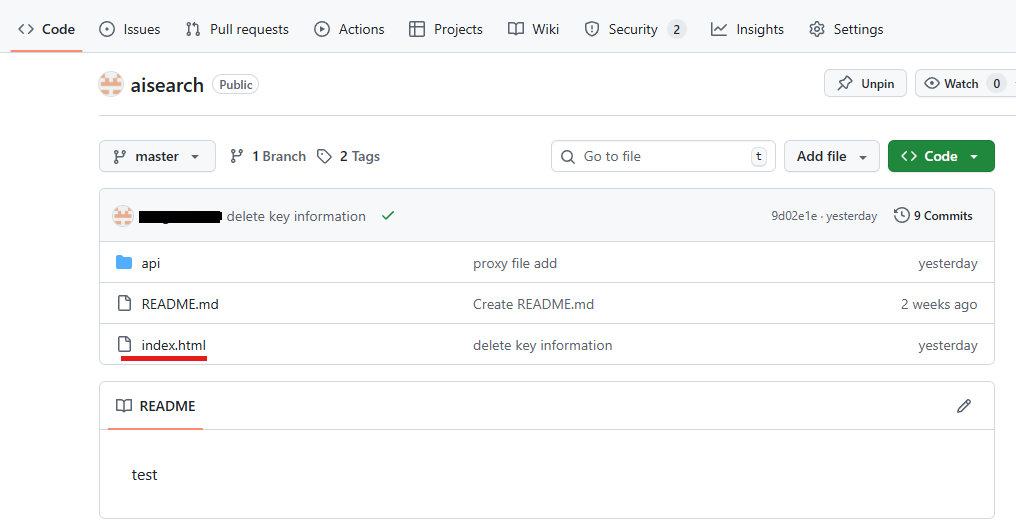Open the index.html file
Screen dimensions: 1016x523
[174, 345]
